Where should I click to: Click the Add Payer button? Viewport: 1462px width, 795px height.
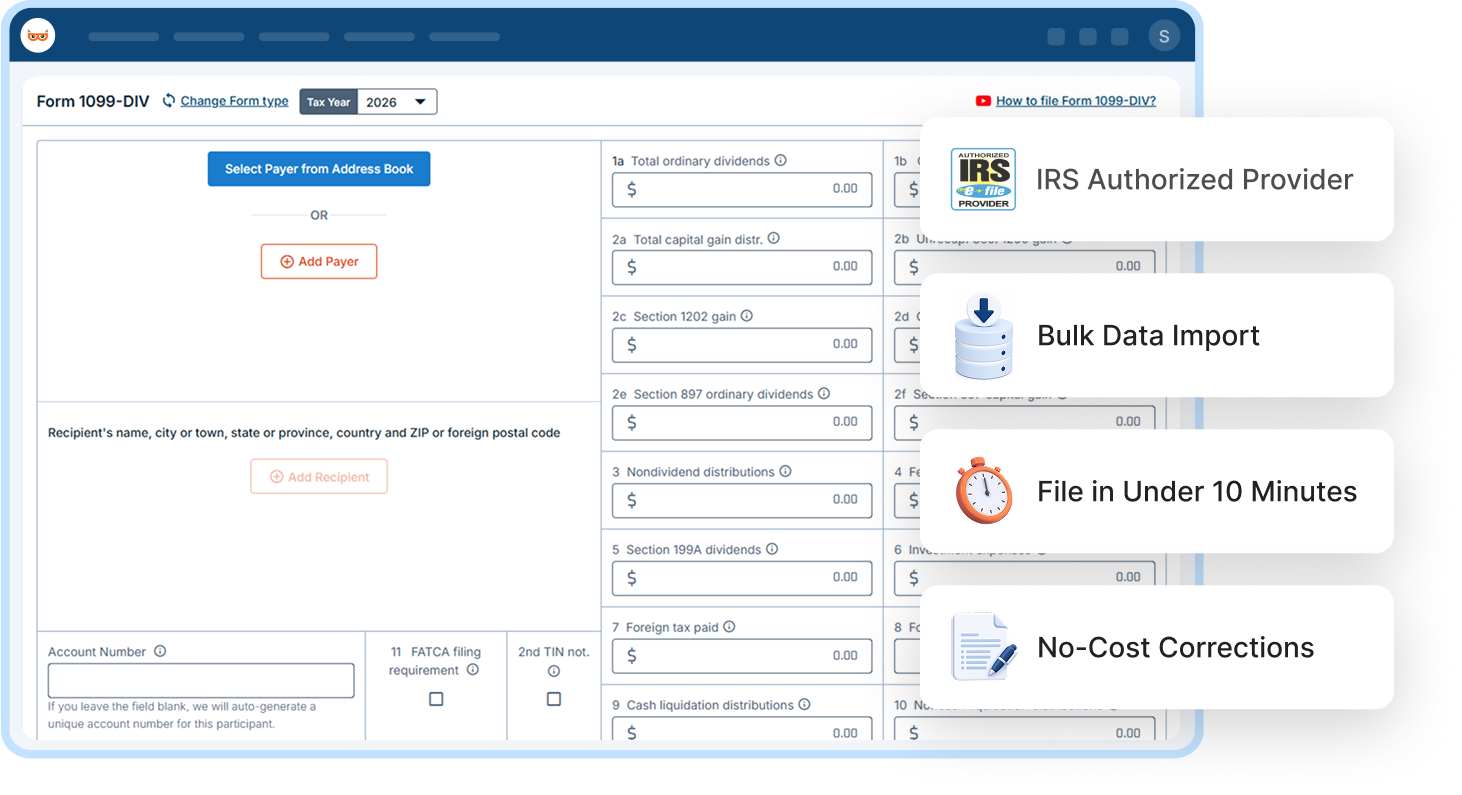[319, 261]
